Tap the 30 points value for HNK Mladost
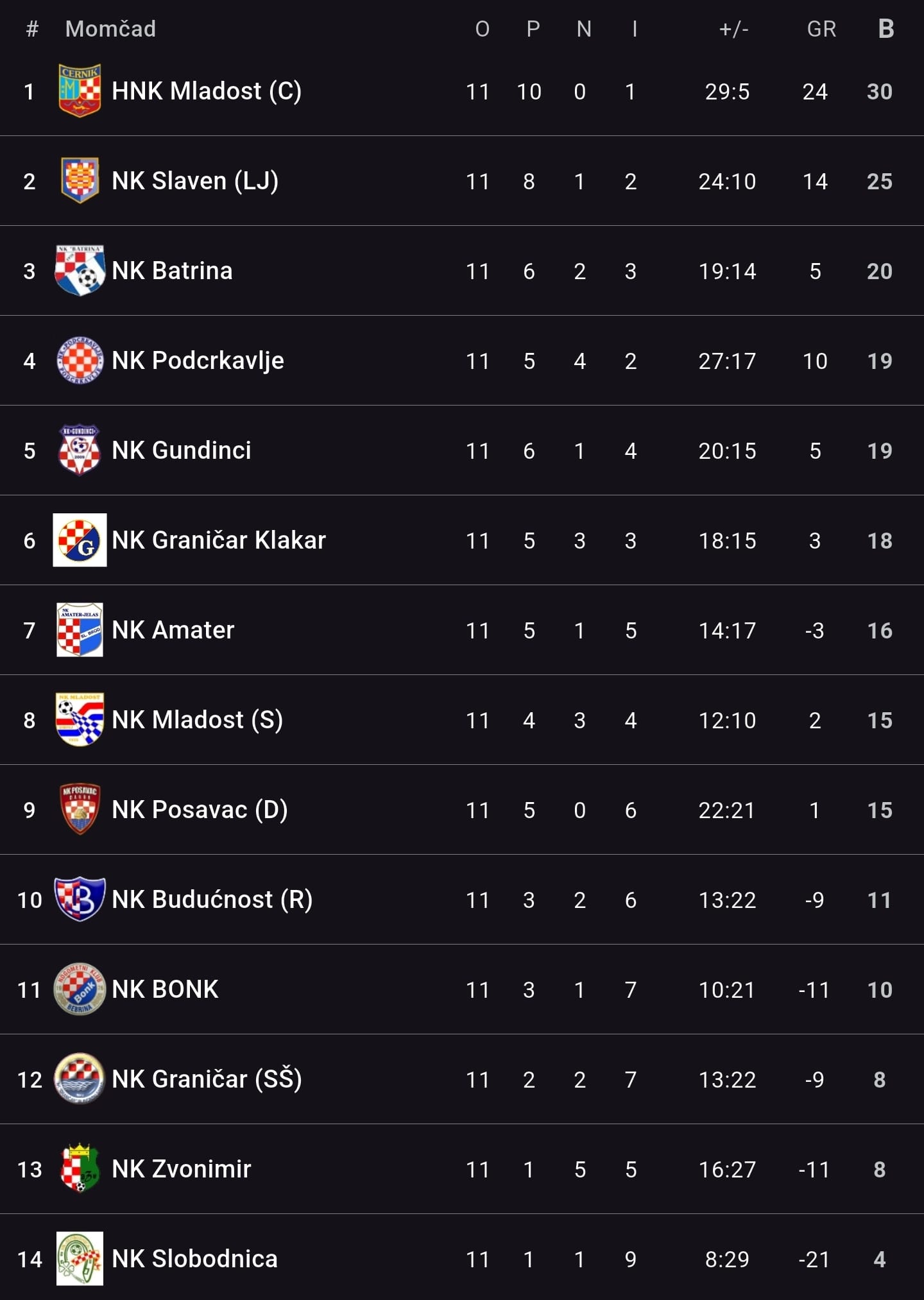Screen dimensions: 924x1300 coord(879,92)
